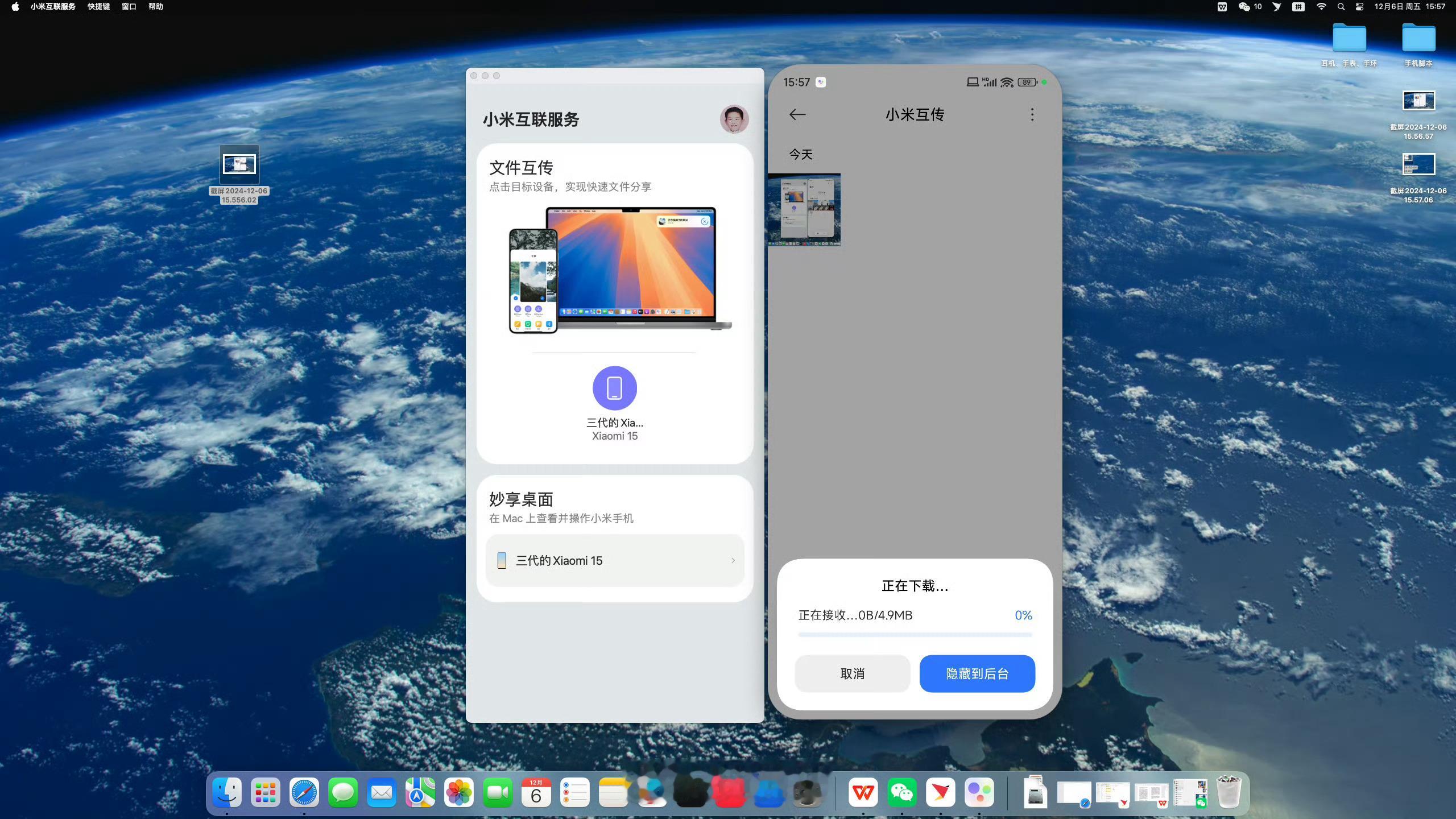Image resolution: width=1456 pixels, height=819 pixels.
Task: Open the Apple menu
Action: click(x=15, y=7)
